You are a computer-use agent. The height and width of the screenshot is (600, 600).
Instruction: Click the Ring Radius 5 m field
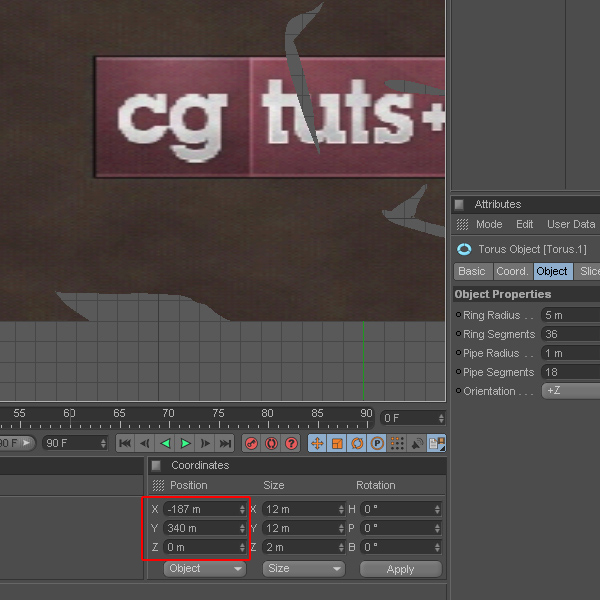click(x=570, y=315)
